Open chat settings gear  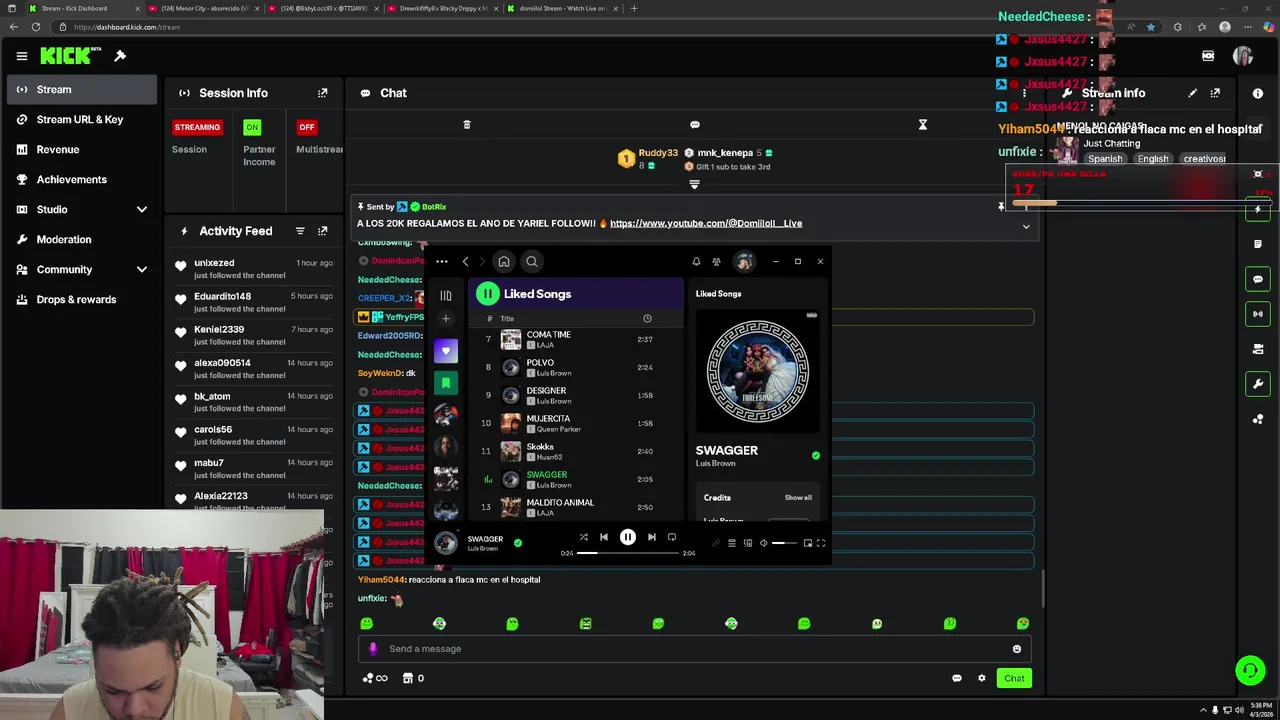[981, 678]
